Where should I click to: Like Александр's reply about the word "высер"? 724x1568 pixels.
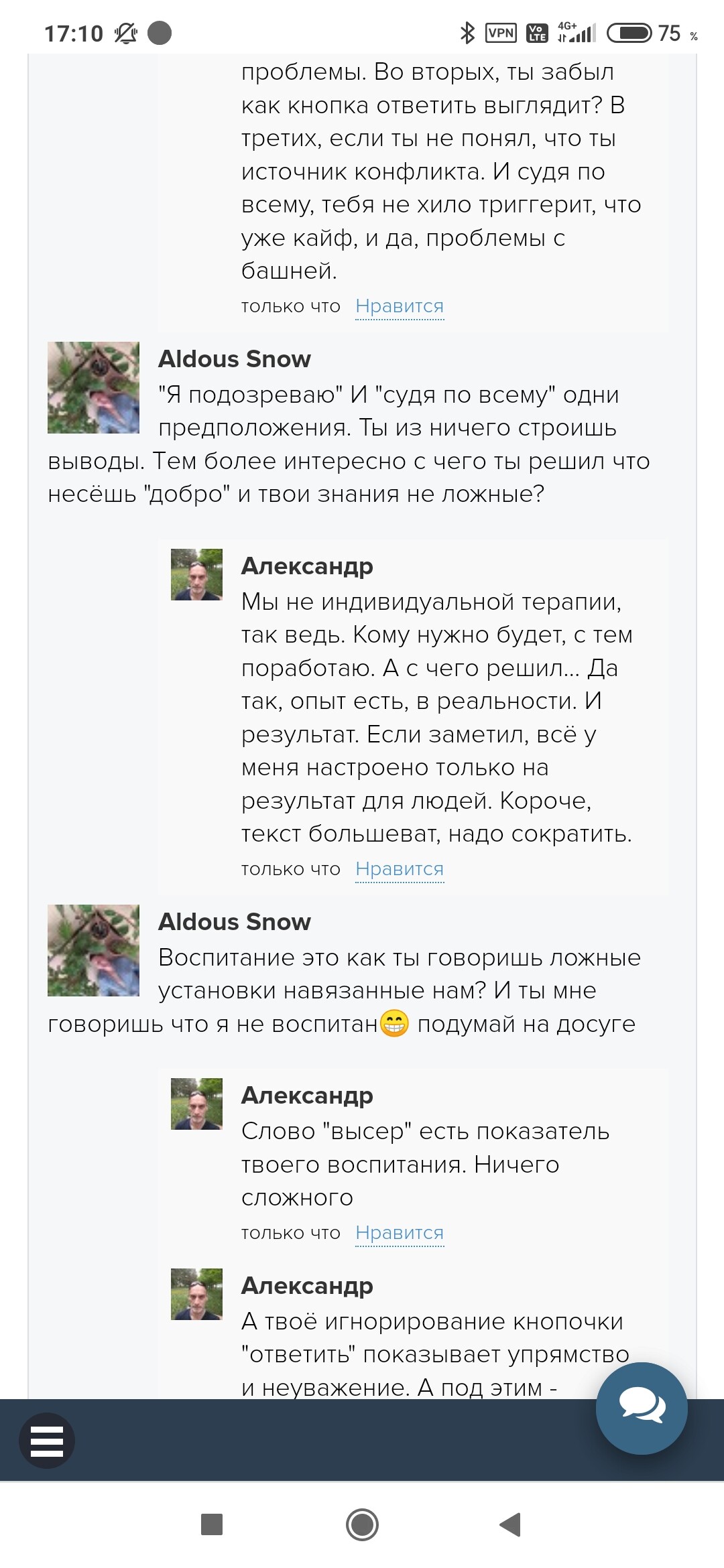[400, 1233]
